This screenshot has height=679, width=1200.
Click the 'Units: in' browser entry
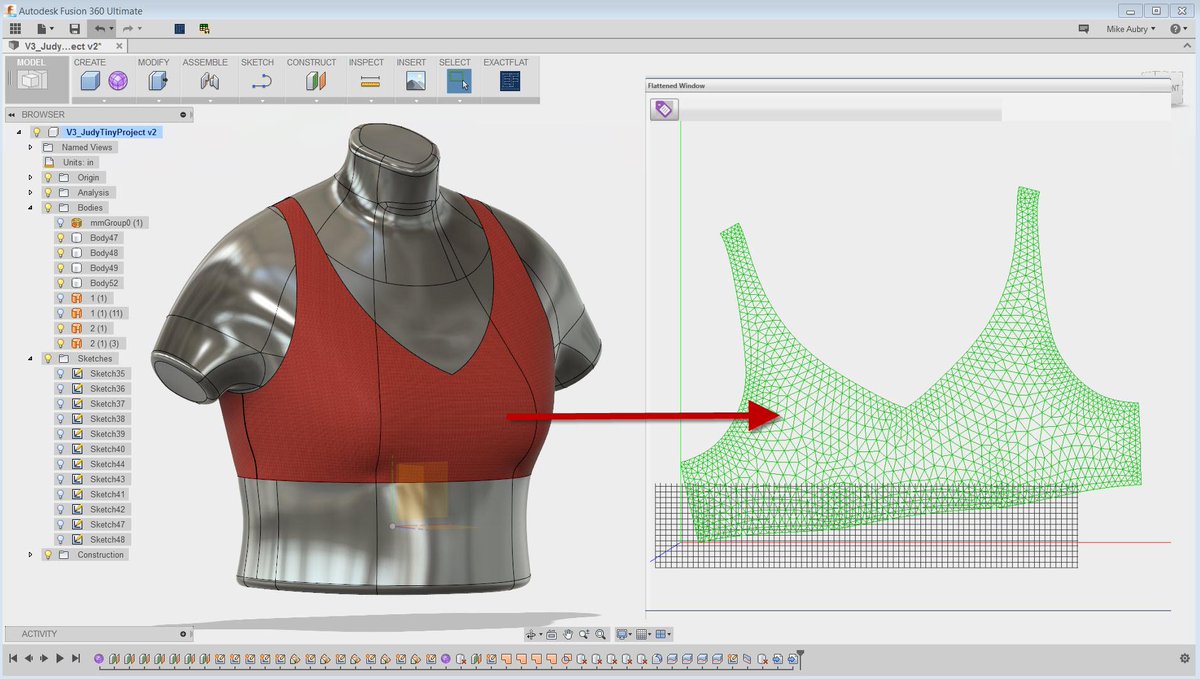click(78, 162)
